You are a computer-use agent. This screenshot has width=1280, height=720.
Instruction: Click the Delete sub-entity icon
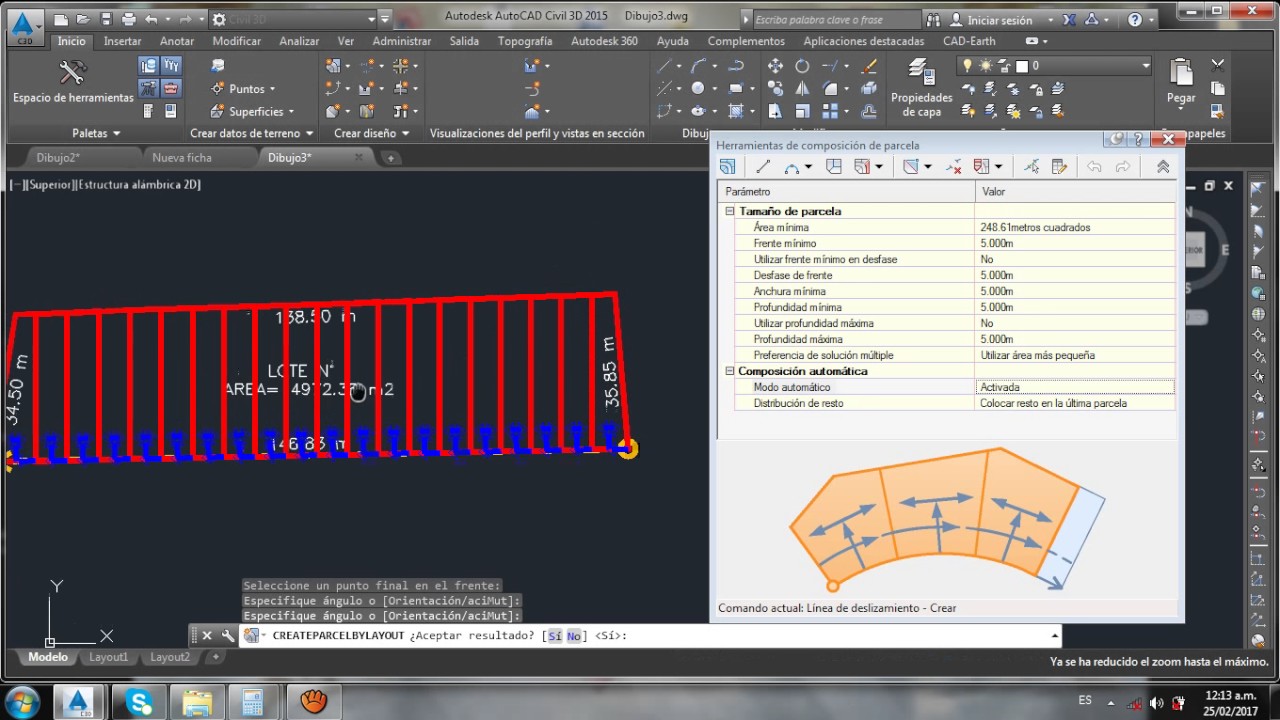[954, 167]
